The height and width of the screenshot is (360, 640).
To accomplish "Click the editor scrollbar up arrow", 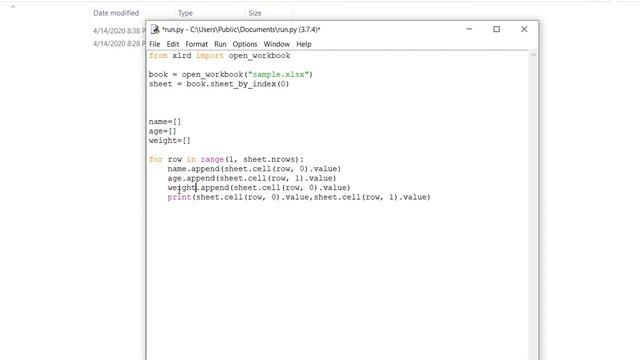I will (533, 55).
